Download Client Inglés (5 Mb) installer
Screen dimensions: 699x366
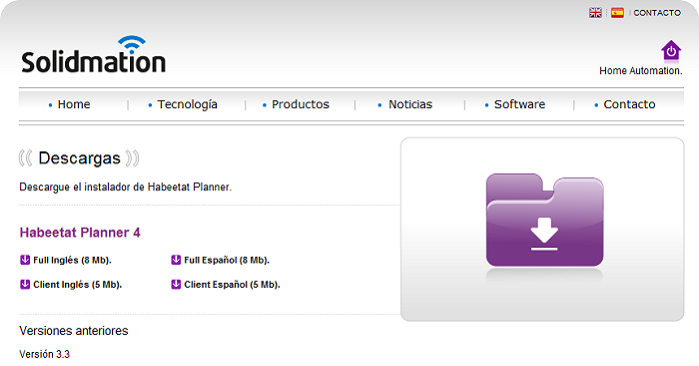pos(78,284)
